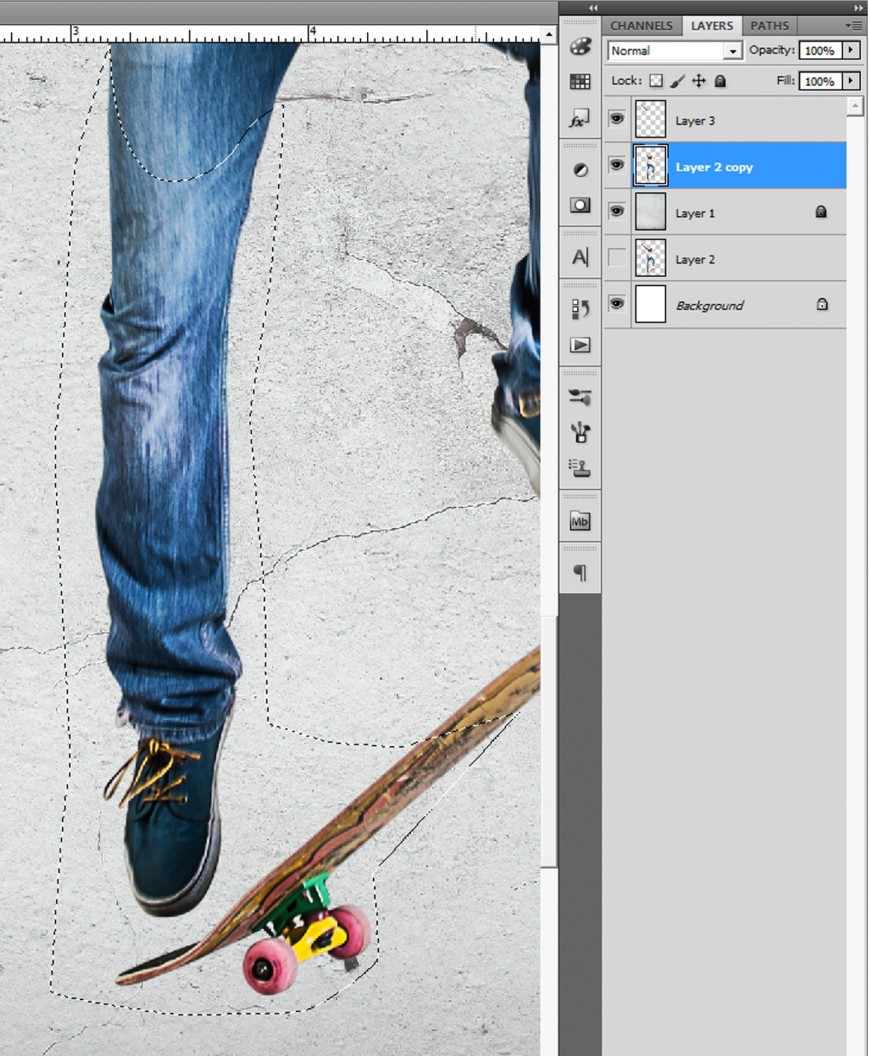Click the Layer 3 thumbnail
The height and width of the screenshot is (1056, 870).
tap(650, 119)
